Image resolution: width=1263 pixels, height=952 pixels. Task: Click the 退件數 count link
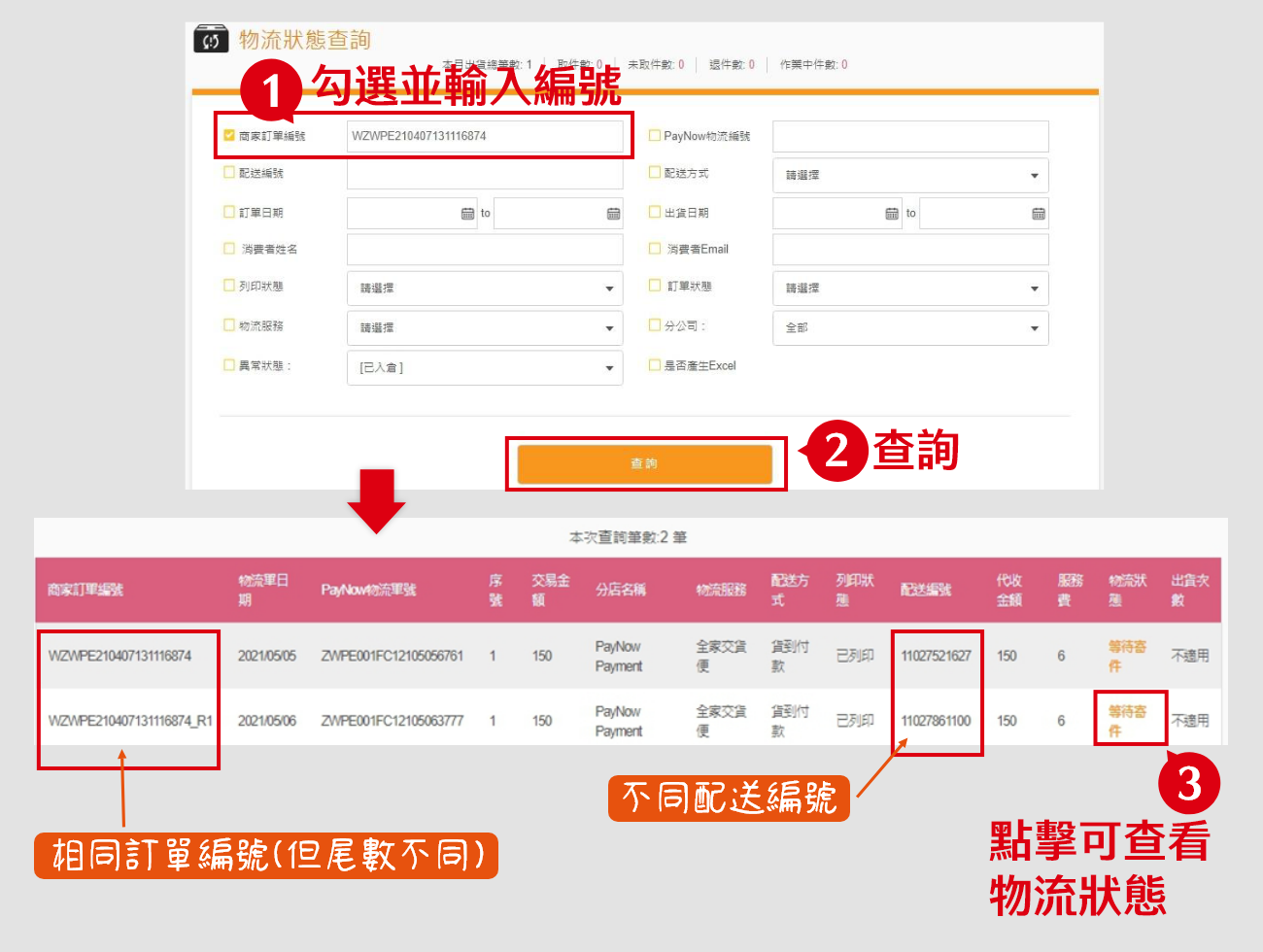point(751,65)
